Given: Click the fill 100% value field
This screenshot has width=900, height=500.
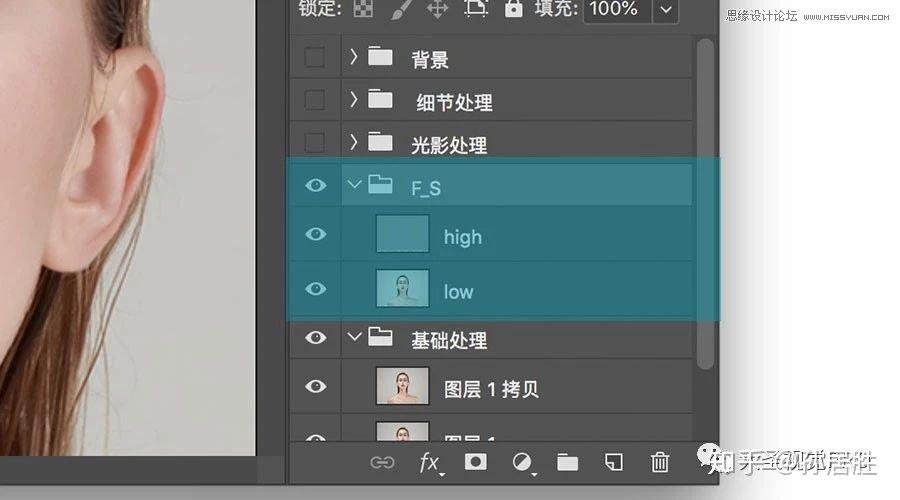Looking at the screenshot, I should point(618,9).
